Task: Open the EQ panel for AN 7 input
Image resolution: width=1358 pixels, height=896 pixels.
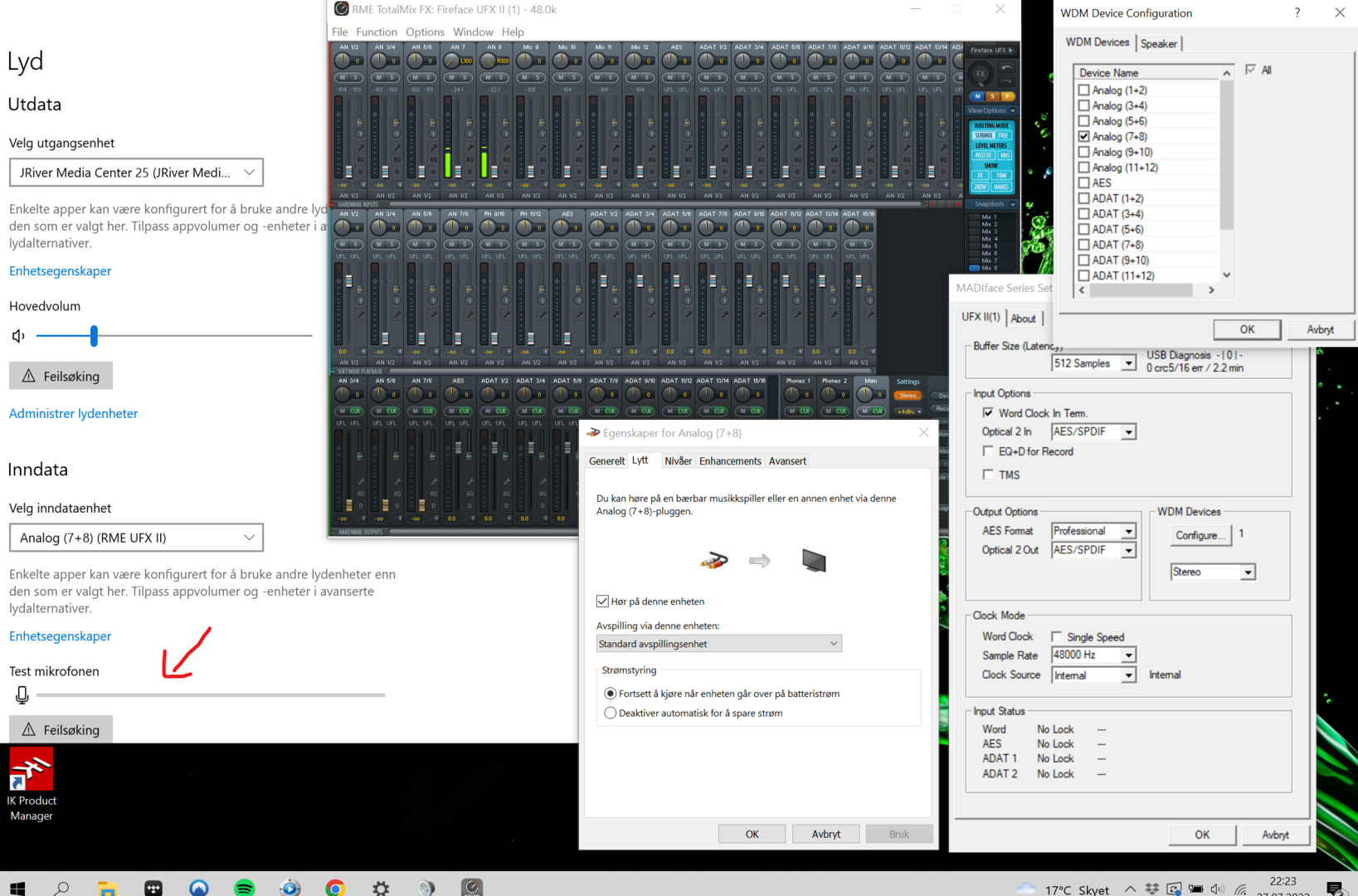Action: tap(470, 159)
